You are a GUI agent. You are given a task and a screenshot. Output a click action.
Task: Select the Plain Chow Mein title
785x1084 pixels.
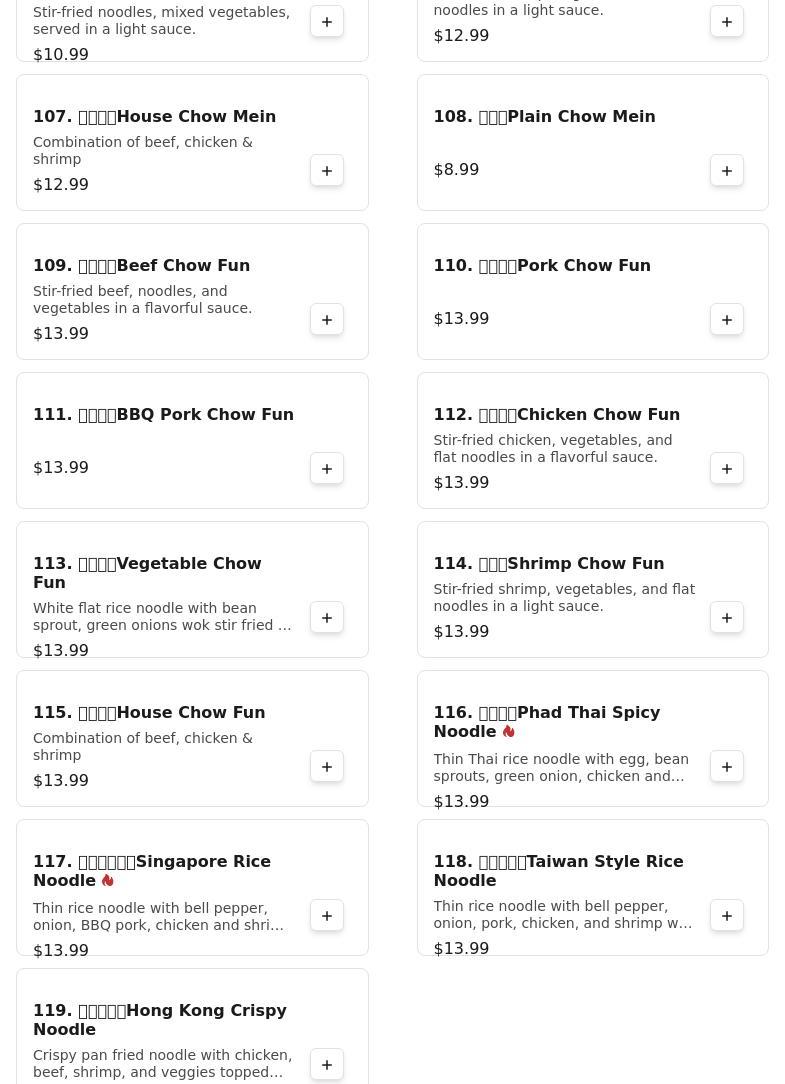[544, 117]
